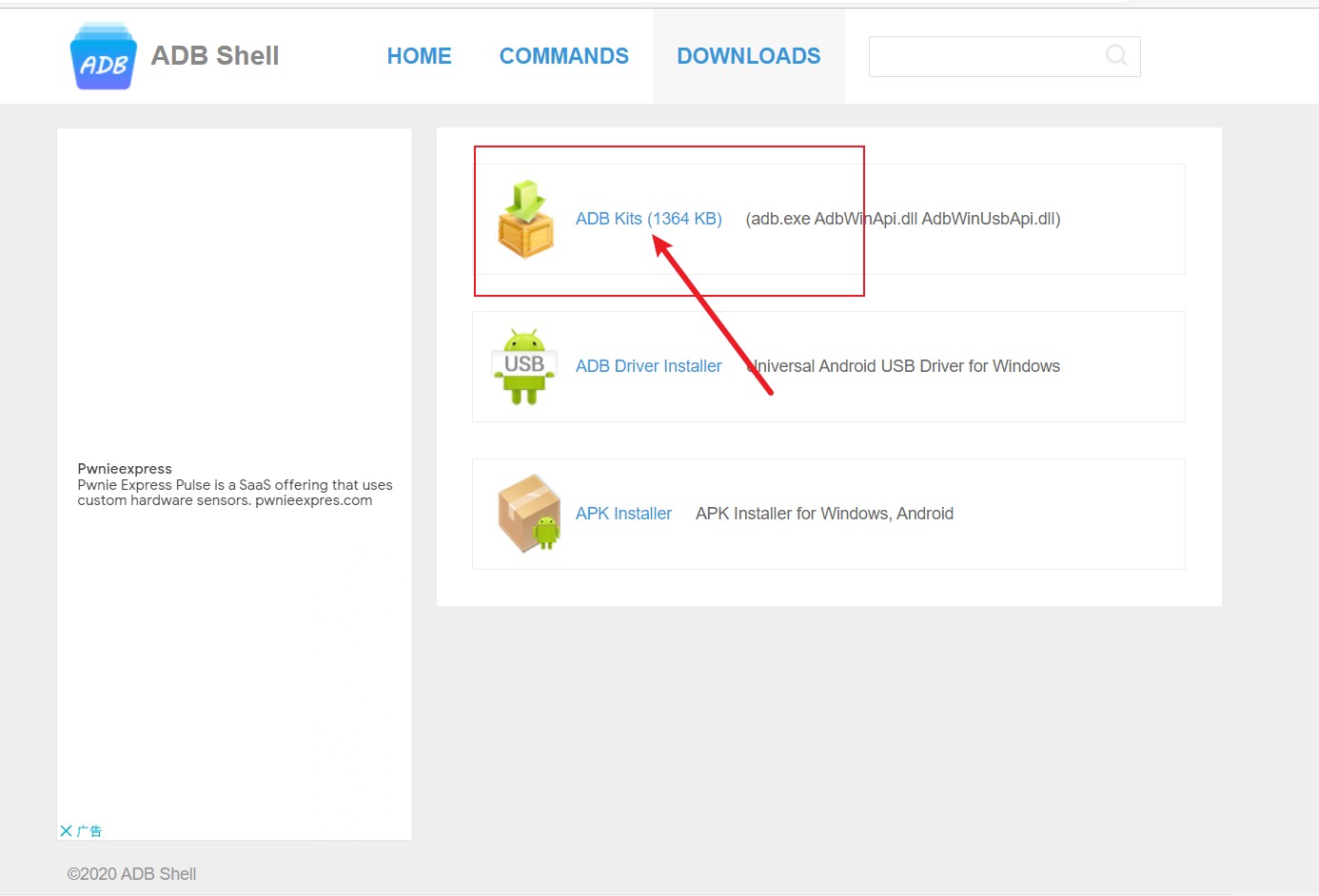Open the COMMANDS menu item

pos(564,56)
